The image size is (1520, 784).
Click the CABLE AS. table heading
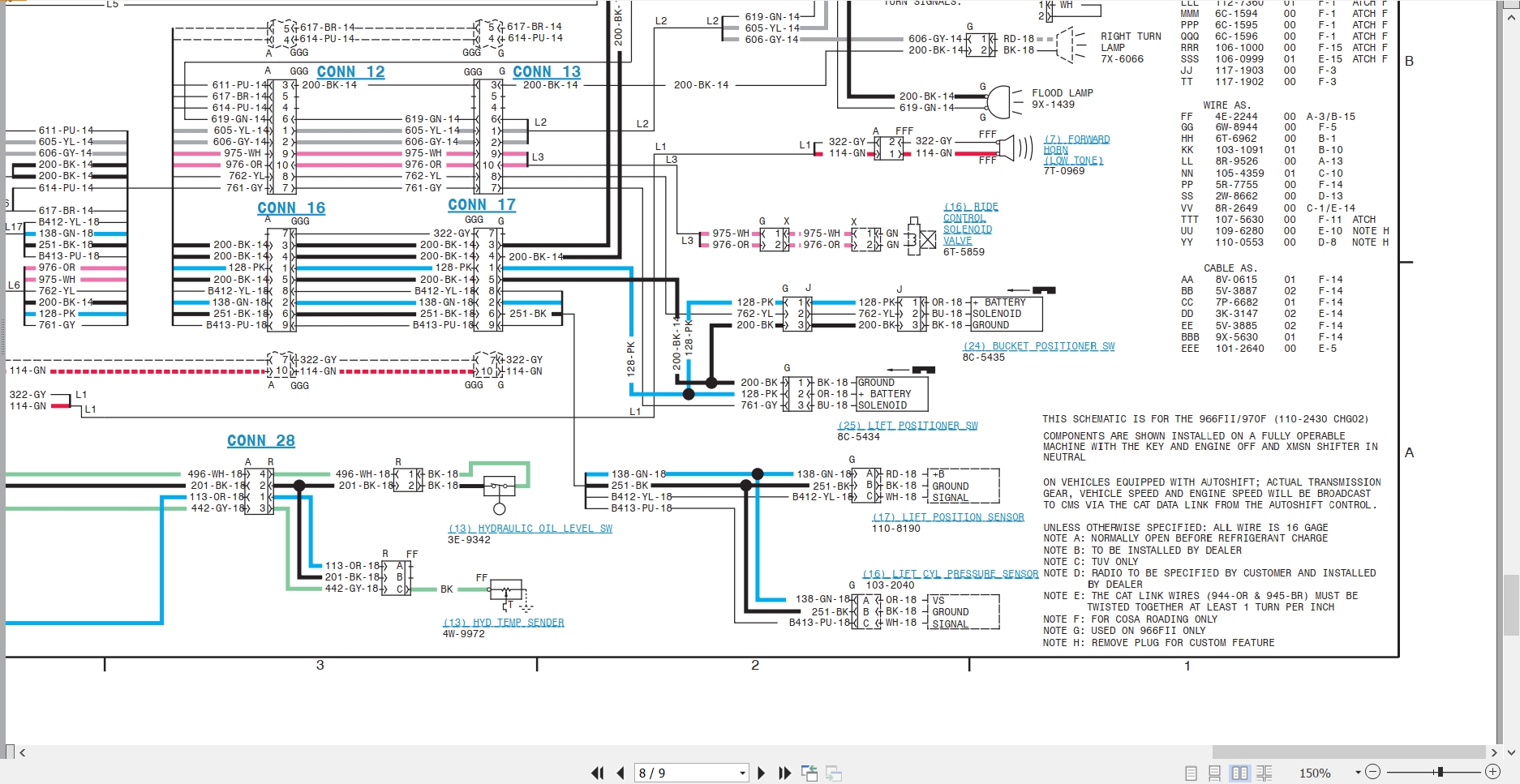coord(1230,268)
